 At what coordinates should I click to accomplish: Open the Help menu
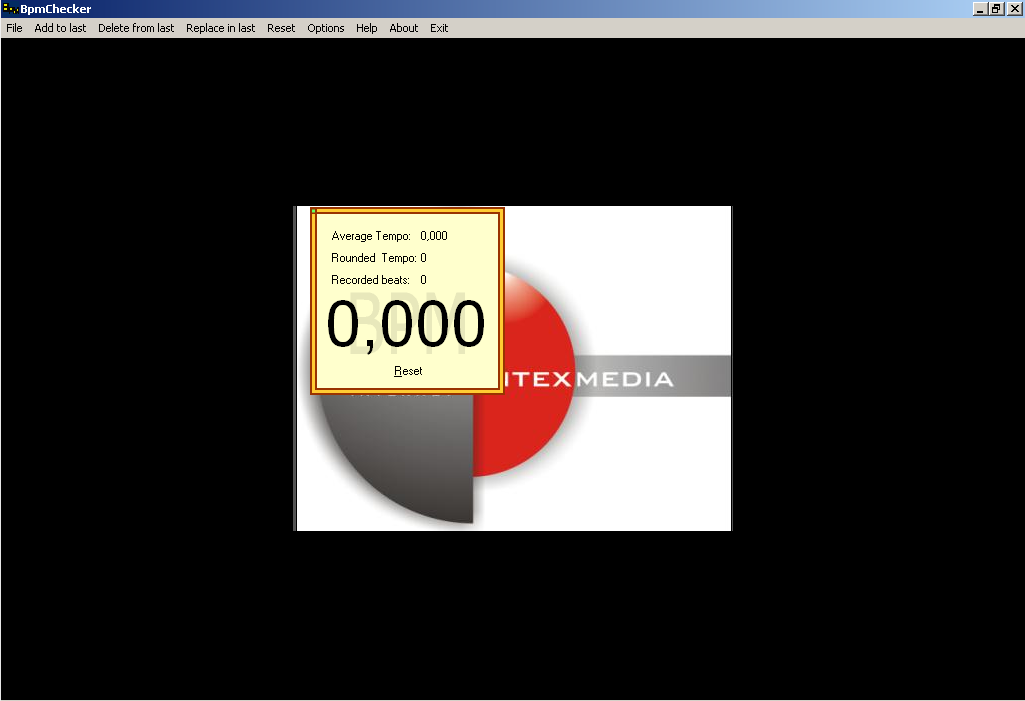point(367,28)
